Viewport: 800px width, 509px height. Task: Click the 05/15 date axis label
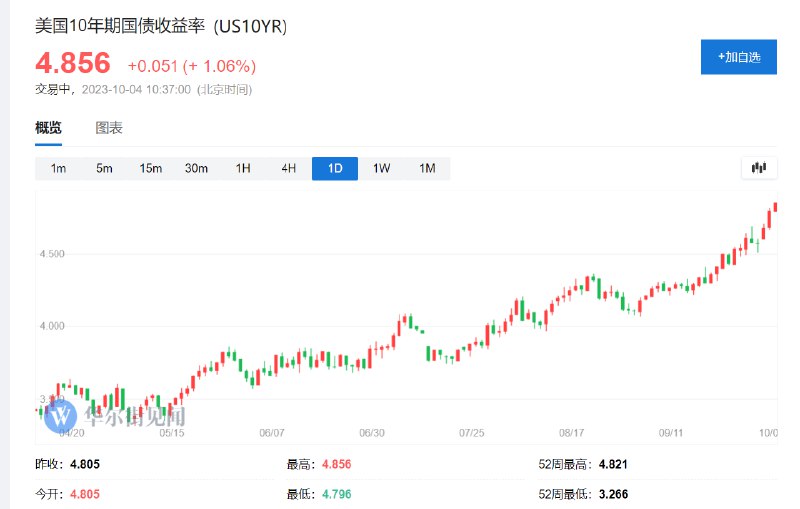pyautogui.click(x=172, y=433)
